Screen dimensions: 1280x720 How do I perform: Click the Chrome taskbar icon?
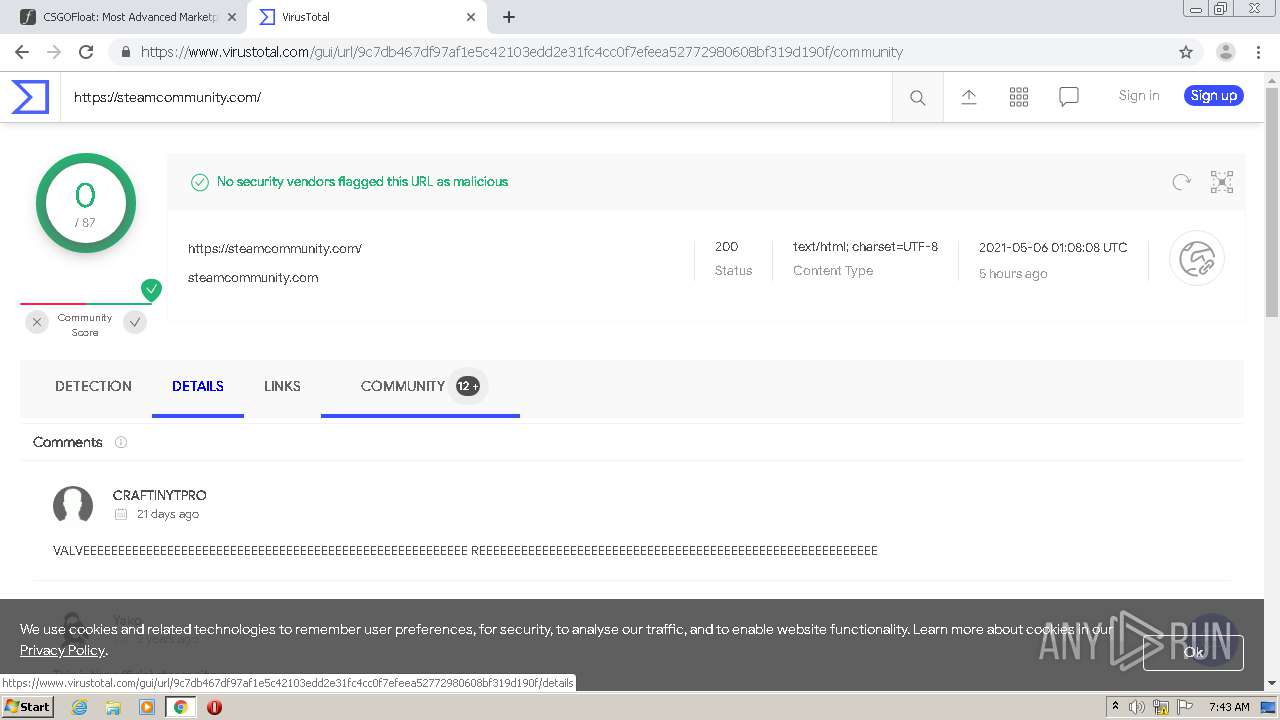click(181, 707)
